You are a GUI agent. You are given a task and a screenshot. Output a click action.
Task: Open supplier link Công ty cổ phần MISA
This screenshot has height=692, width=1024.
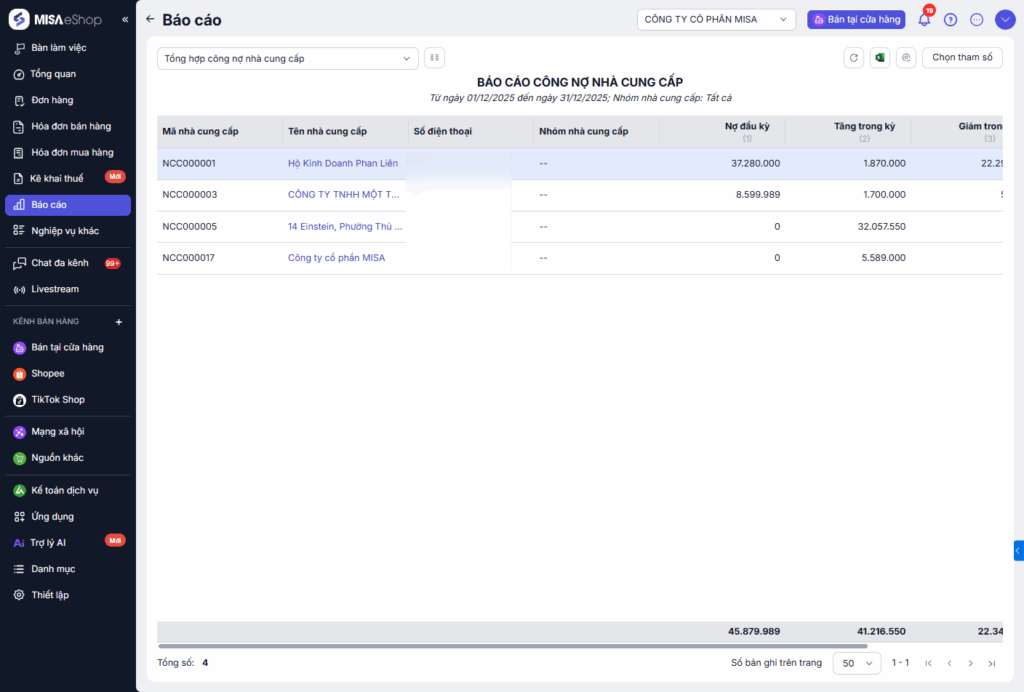point(336,258)
